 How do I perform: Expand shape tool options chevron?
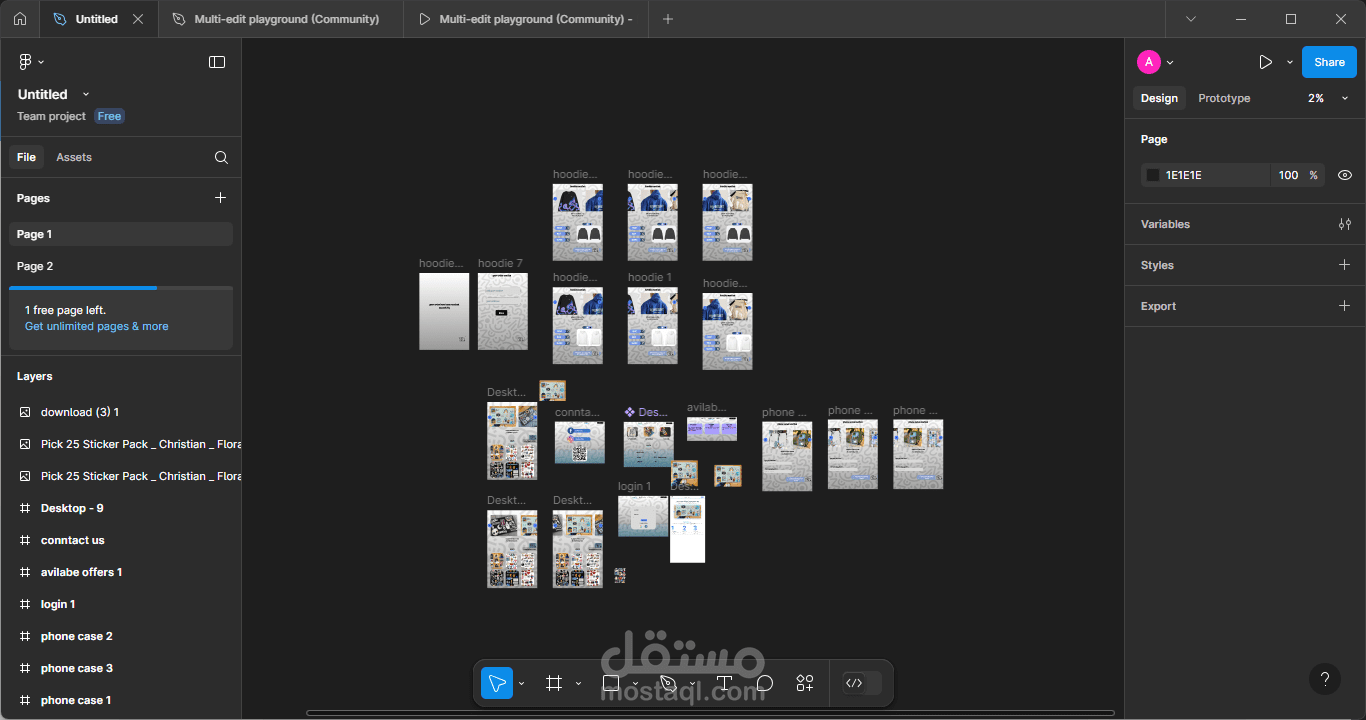(x=635, y=684)
